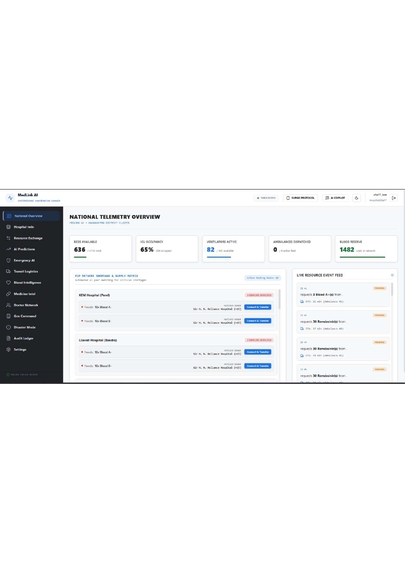Connect & Transfer for Lilavati Hospital Blood A
This screenshot has width=405, height=573.
[258, 352]
